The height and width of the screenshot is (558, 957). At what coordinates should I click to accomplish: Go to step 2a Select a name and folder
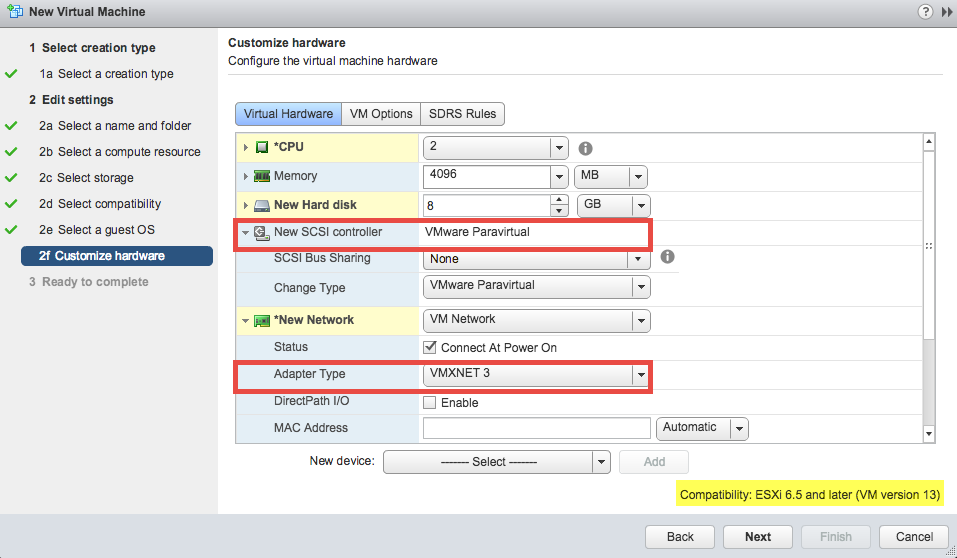point(115,126)
